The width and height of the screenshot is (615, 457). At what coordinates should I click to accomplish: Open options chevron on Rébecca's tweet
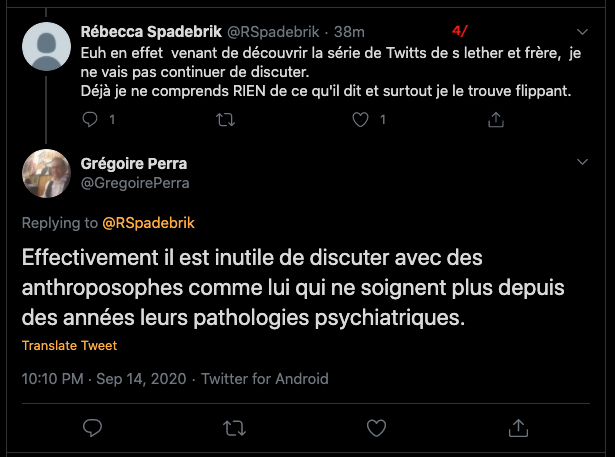pyautogui.click(x=583, y=31)
